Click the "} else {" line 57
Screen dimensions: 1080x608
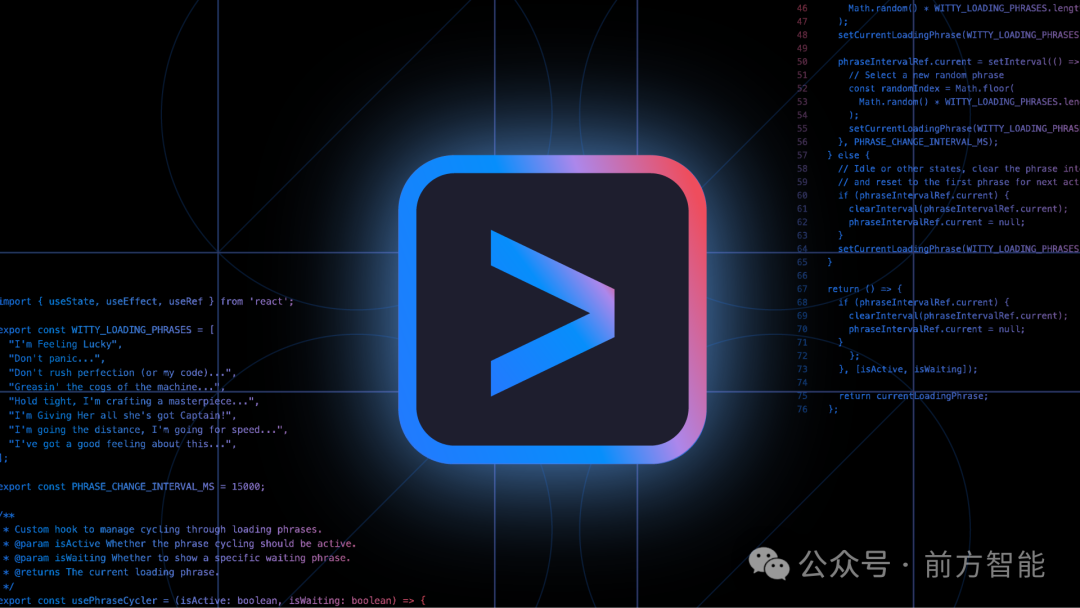849,156
